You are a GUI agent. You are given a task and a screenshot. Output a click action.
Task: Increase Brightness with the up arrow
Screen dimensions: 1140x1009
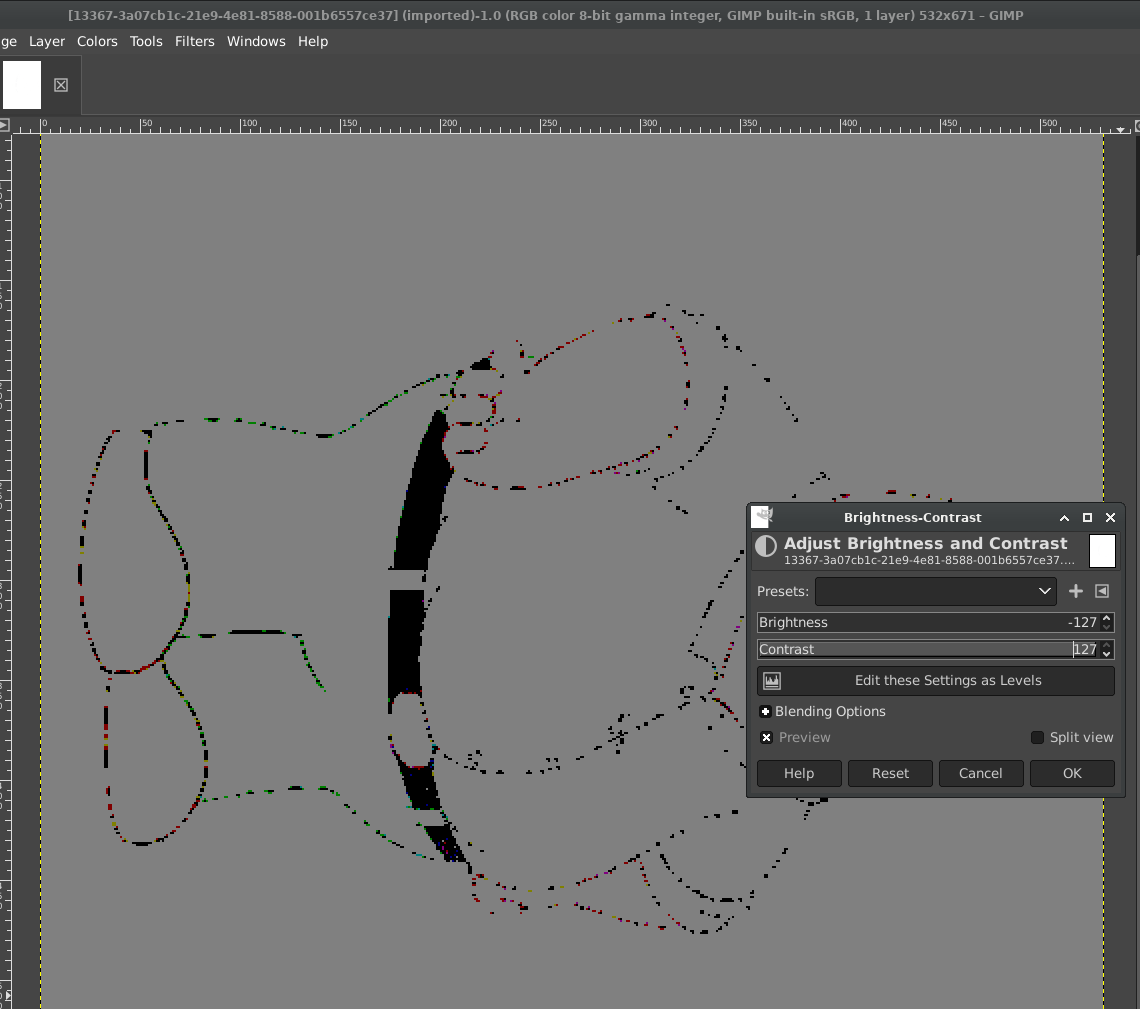(x=1107, y=618)
